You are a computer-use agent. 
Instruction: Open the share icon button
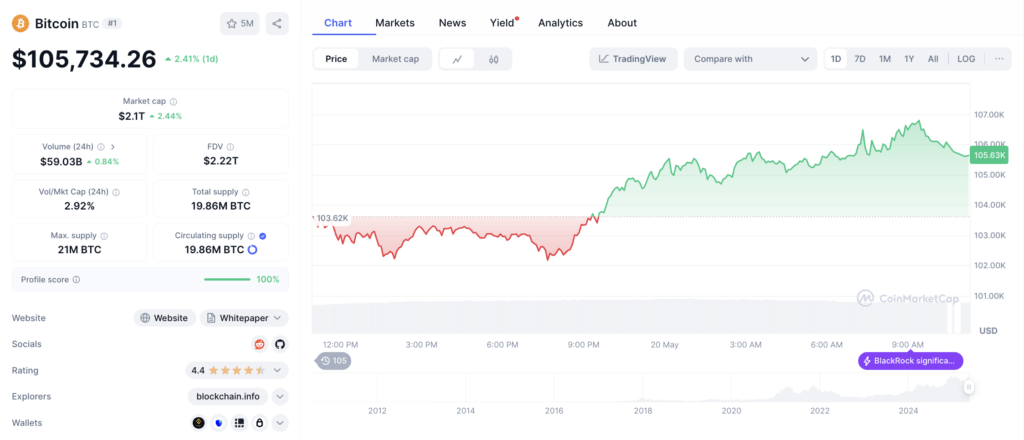click(277, 24)
